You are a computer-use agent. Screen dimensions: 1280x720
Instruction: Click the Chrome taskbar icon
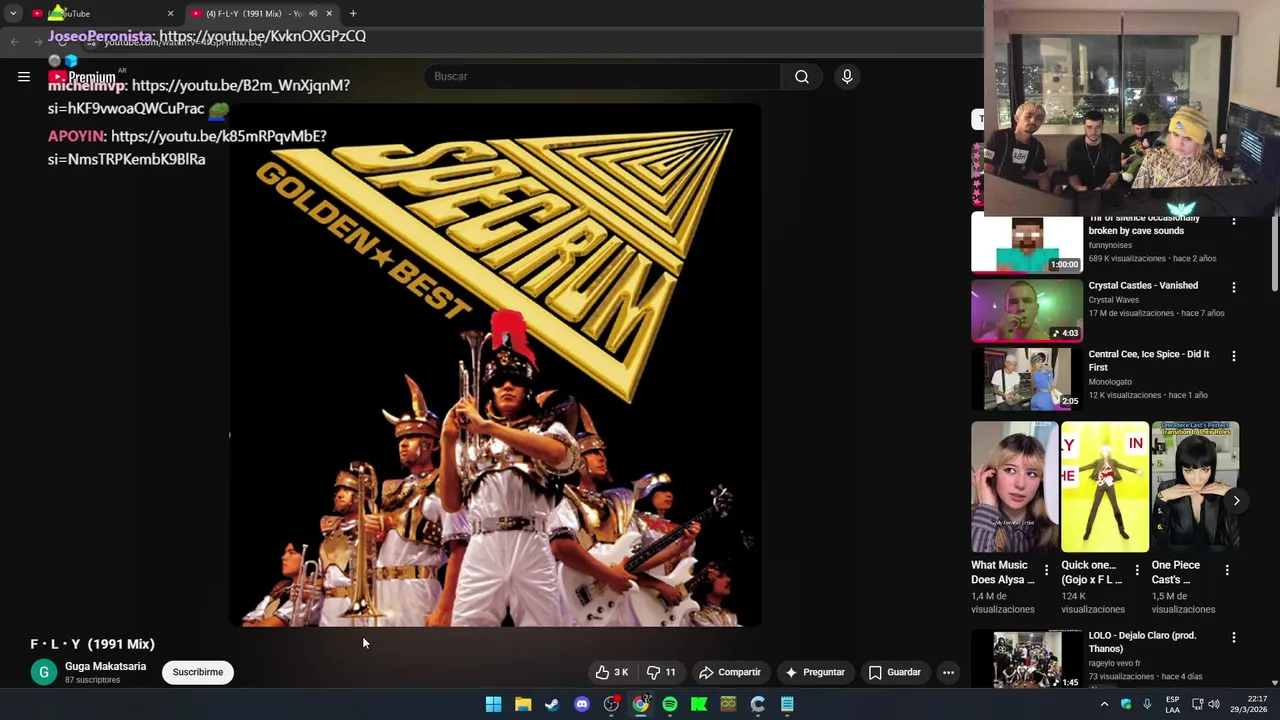tap(640, 704)
